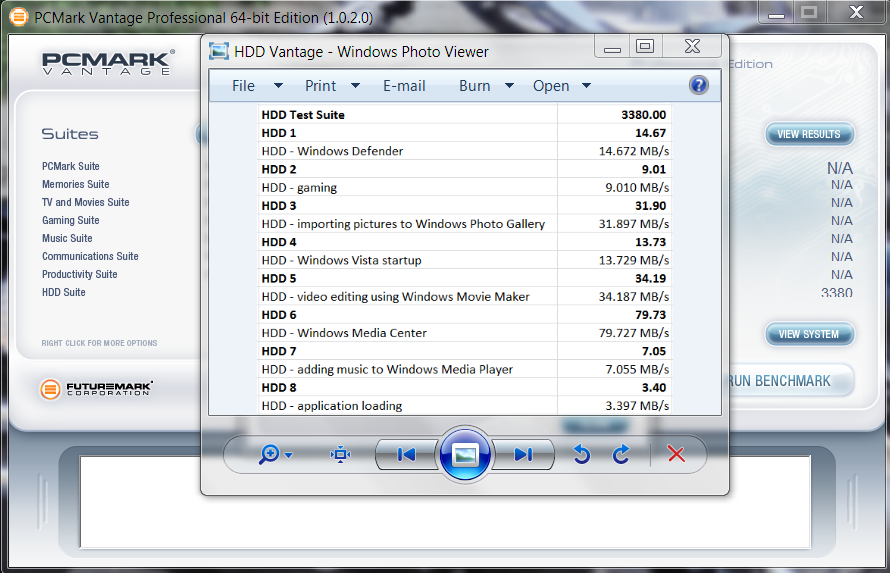Select HDD Suite in the Suites list
The image size is (890, 573).
tap(64, 292)
